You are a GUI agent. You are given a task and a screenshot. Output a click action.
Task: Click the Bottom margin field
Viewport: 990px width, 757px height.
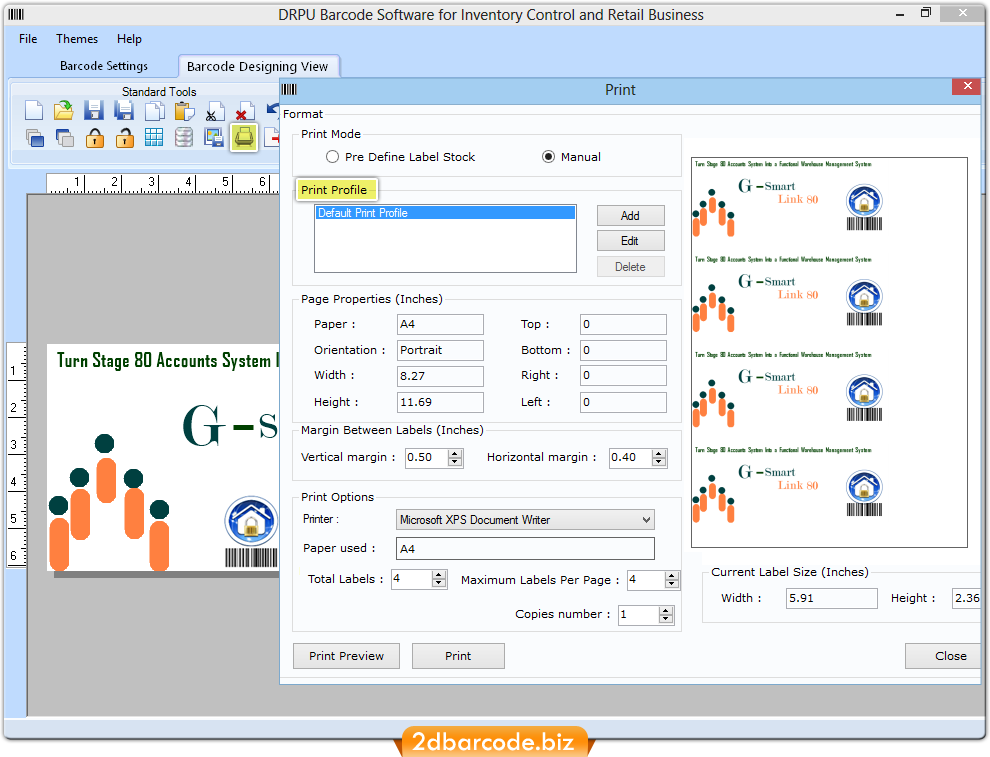pos(623,350)
